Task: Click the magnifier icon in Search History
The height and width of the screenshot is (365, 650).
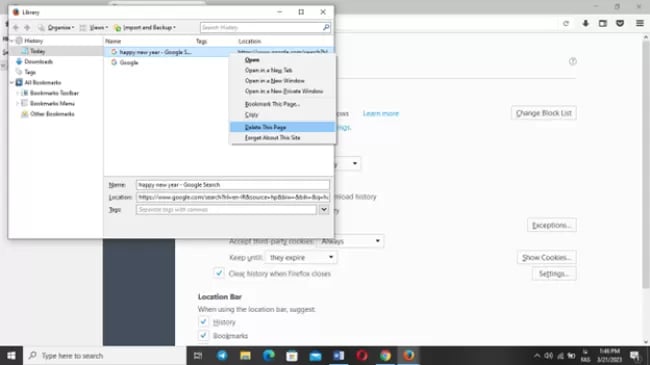Action: (326, 27)
